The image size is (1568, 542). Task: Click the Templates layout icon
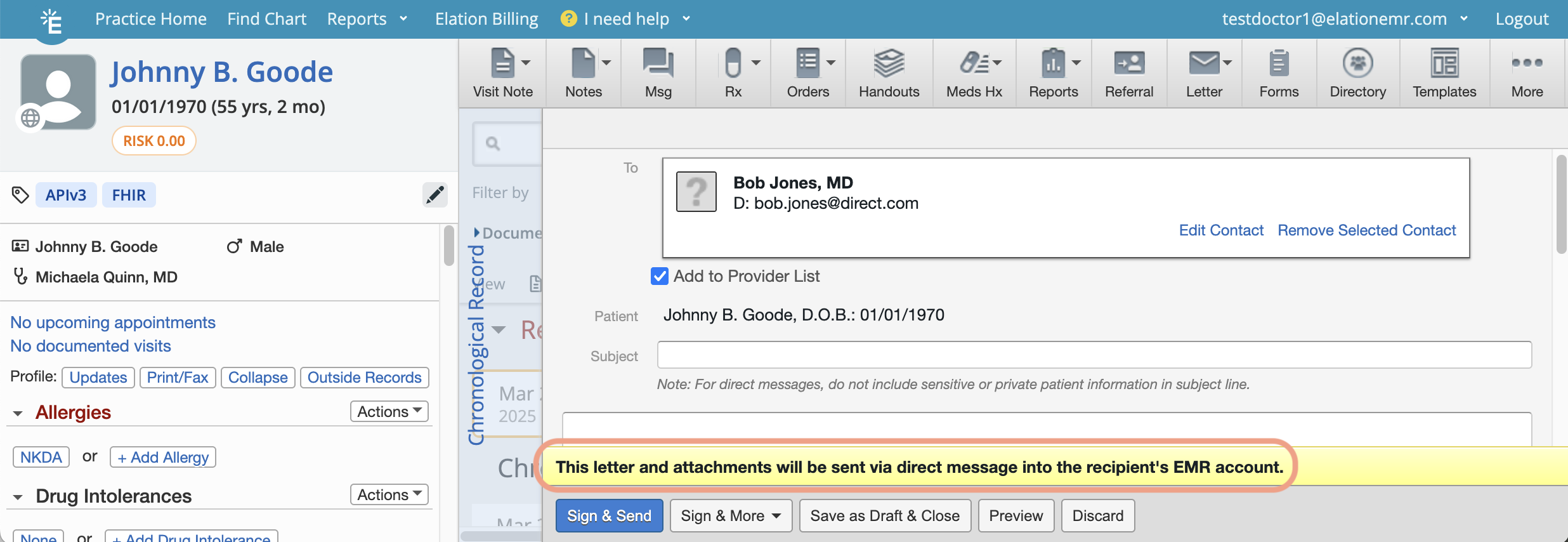(x=1444, y=63)
